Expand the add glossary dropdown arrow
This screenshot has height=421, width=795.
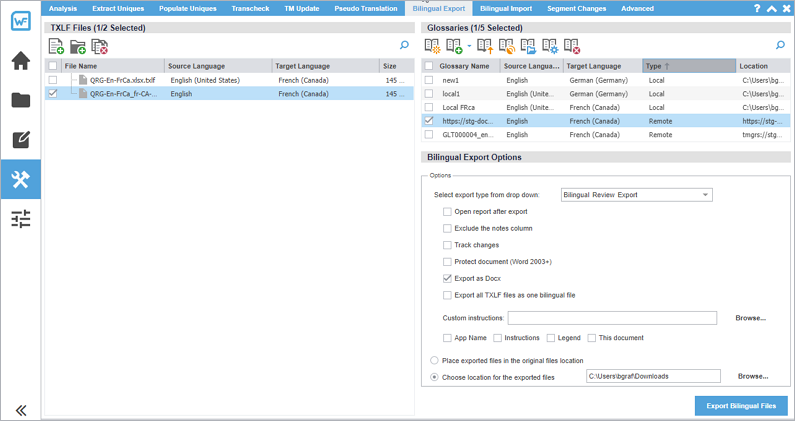click(469, 47)
